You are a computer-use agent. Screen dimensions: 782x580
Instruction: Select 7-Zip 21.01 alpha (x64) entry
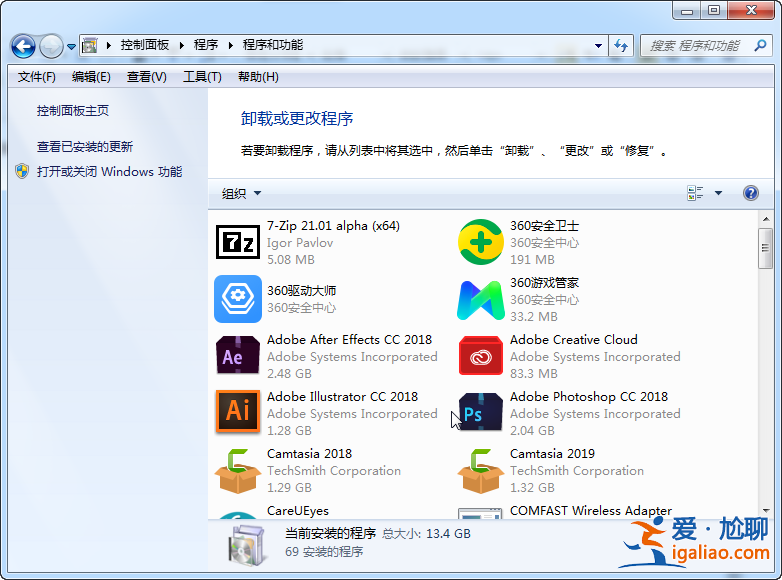pyautogui.click(x=333, y=226)
